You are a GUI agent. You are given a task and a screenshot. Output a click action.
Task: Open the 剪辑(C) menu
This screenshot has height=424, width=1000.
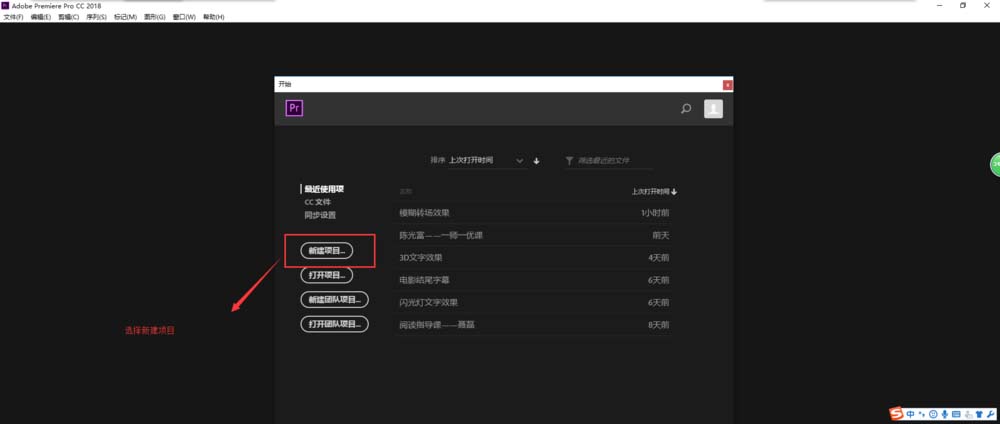69,17
